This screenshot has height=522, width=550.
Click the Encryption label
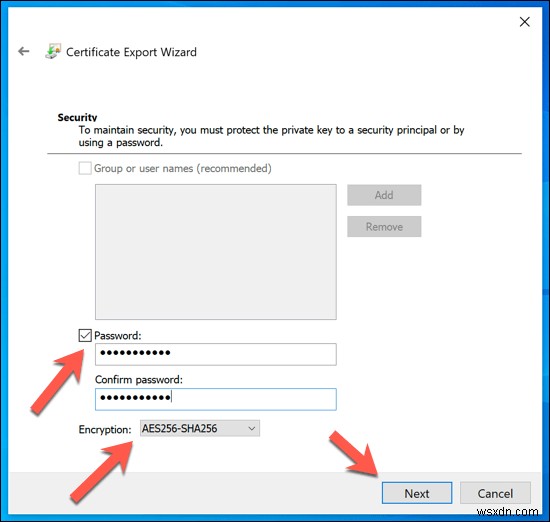pos(105,429)
